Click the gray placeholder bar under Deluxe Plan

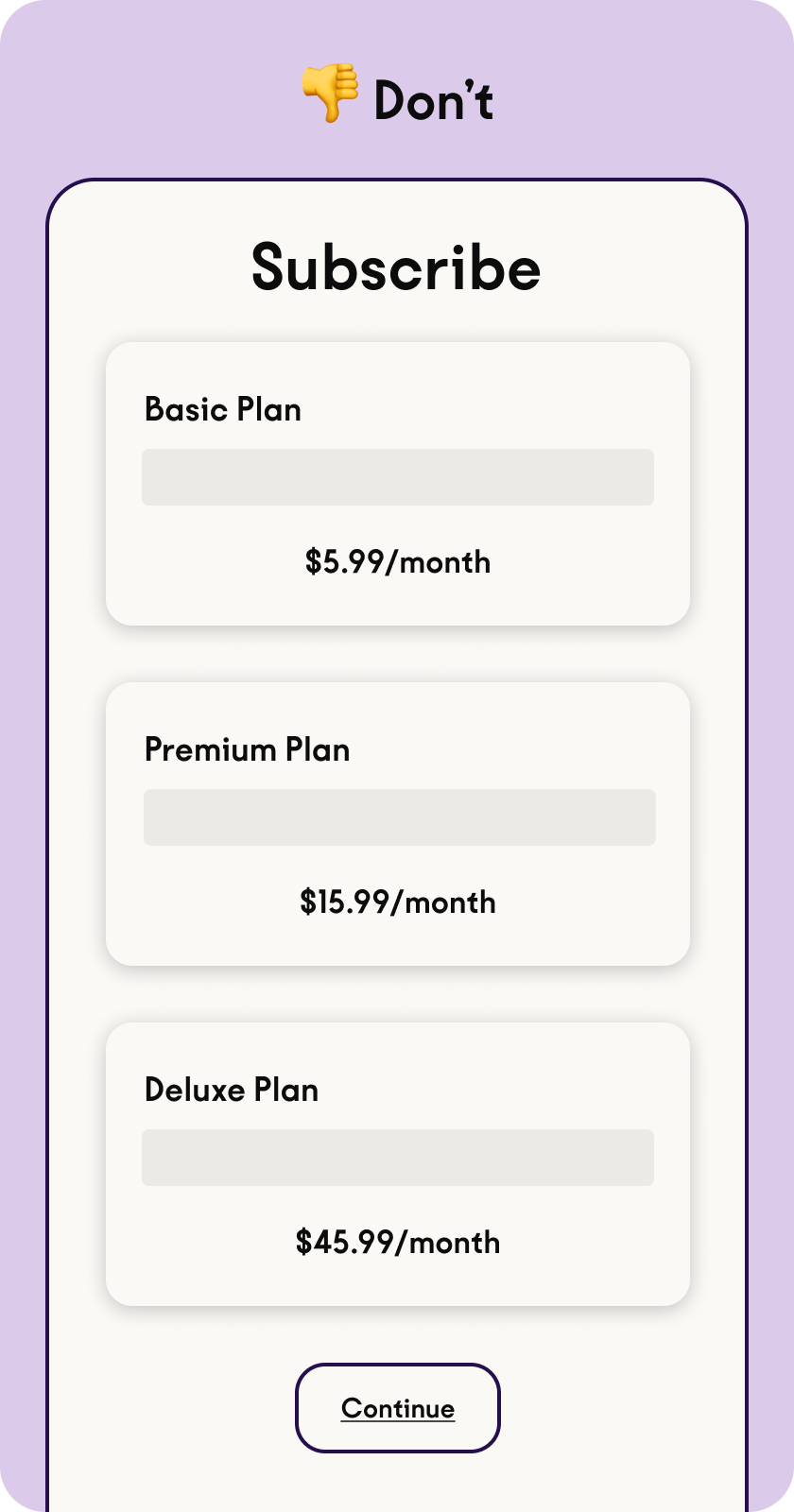pos(398,1158)
